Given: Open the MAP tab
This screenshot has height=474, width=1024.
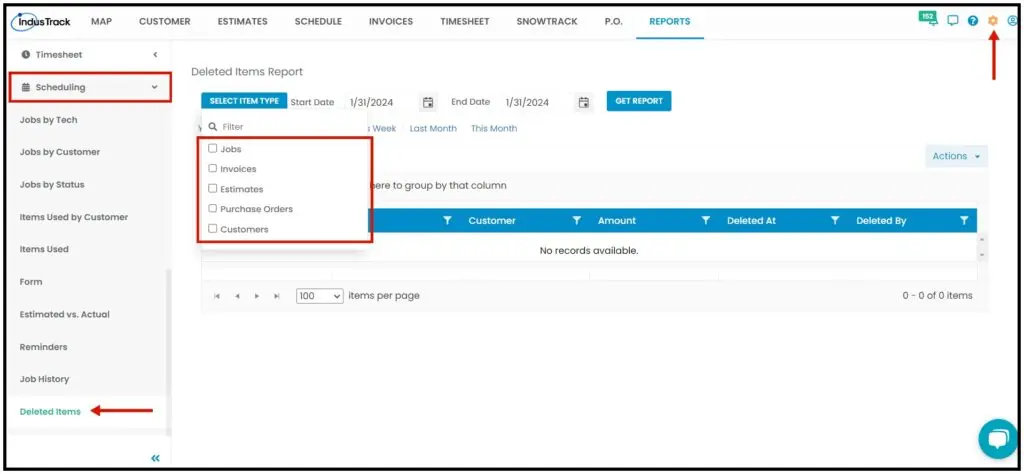Looking at the screenshot, I should click(x=101, y=22).
